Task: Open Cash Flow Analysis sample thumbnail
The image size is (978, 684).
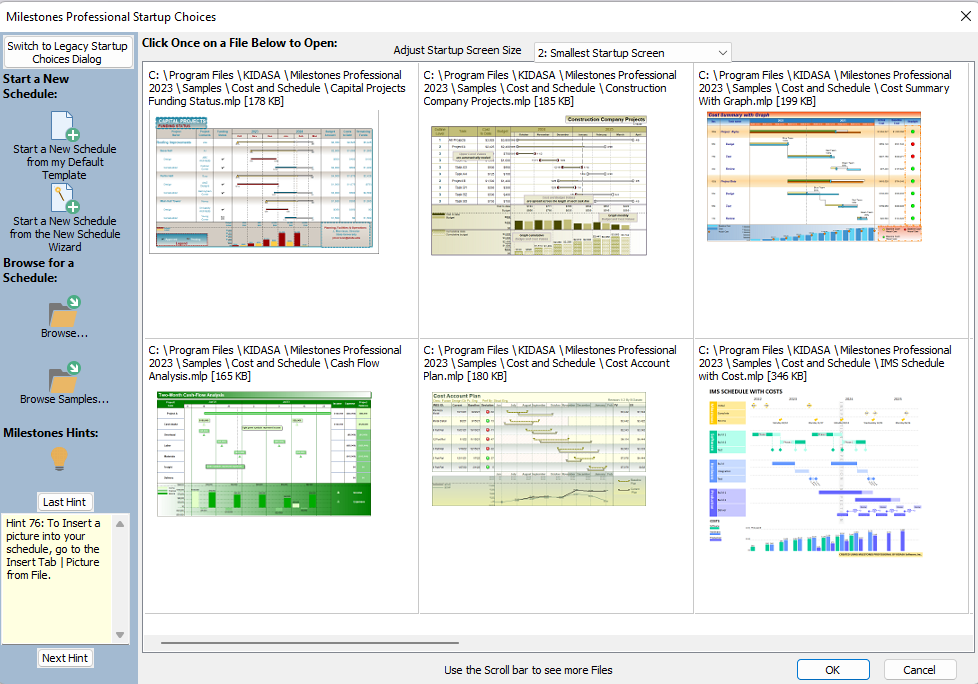Action: [x=264, y=453]
